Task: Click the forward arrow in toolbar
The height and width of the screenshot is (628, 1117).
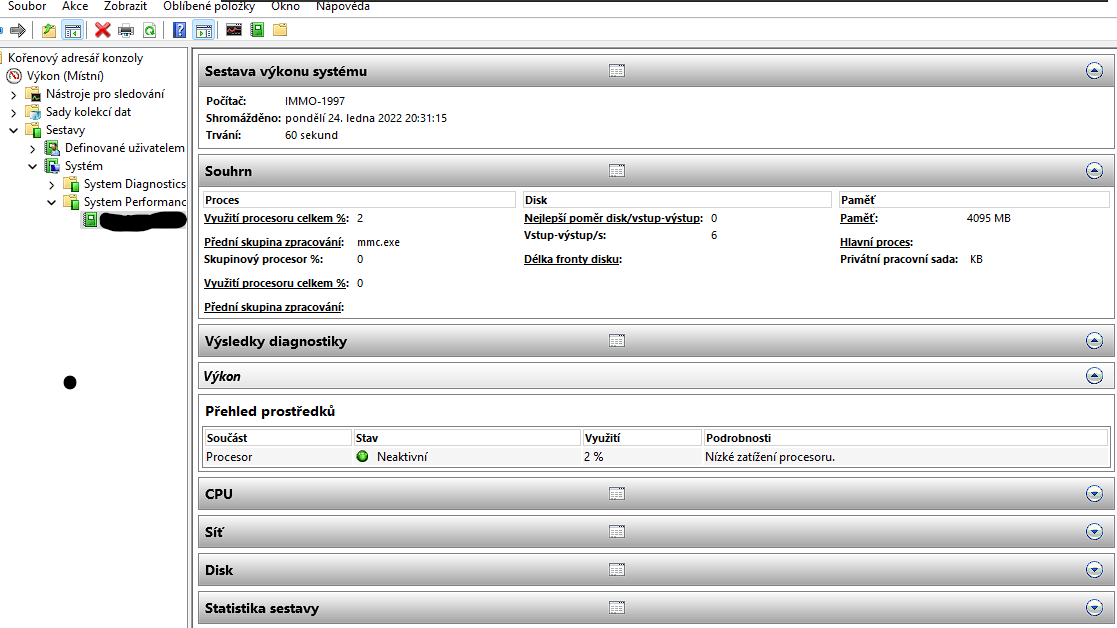Action: [17, 30]
